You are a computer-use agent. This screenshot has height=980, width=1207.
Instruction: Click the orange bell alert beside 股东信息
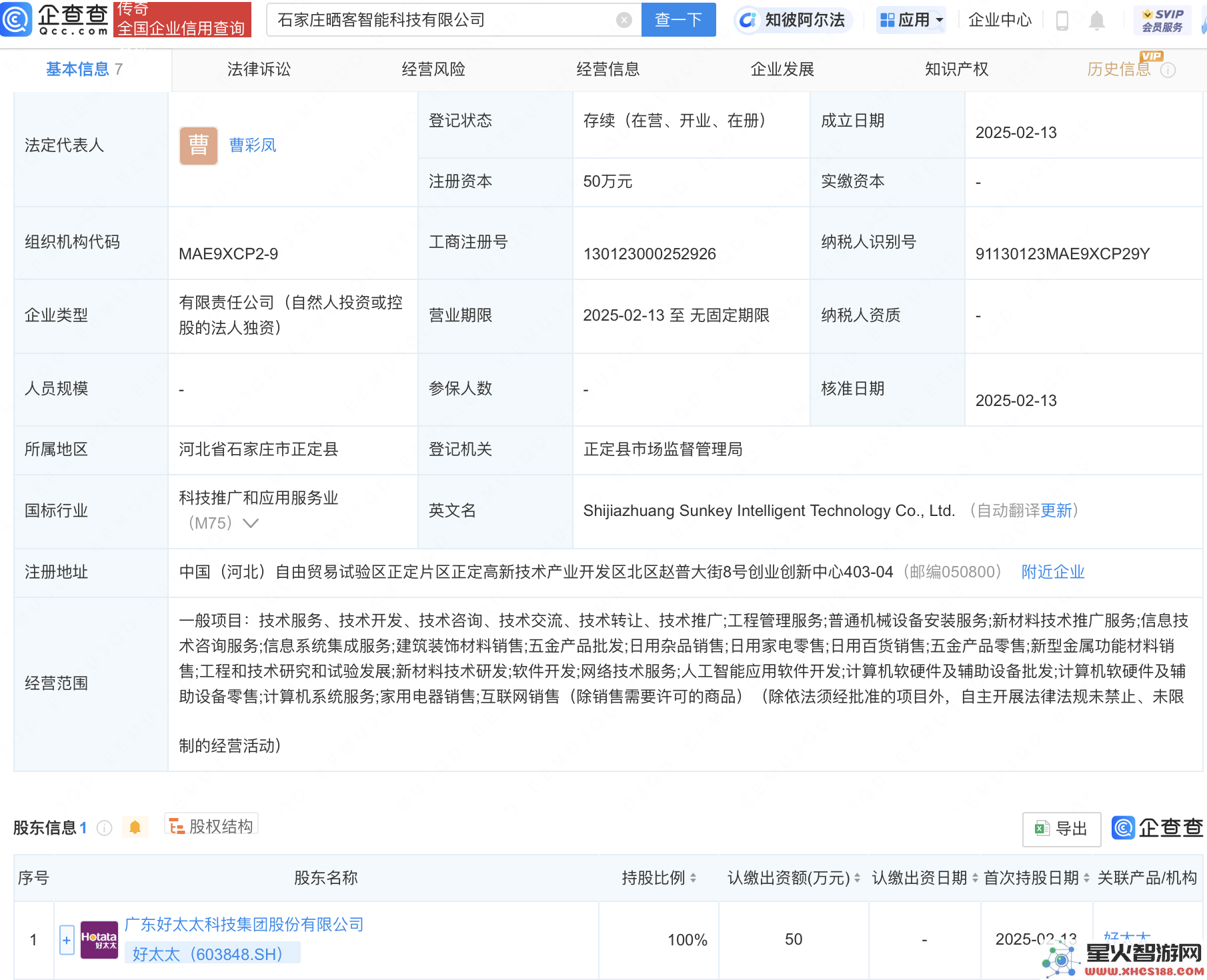coord(135,827)
